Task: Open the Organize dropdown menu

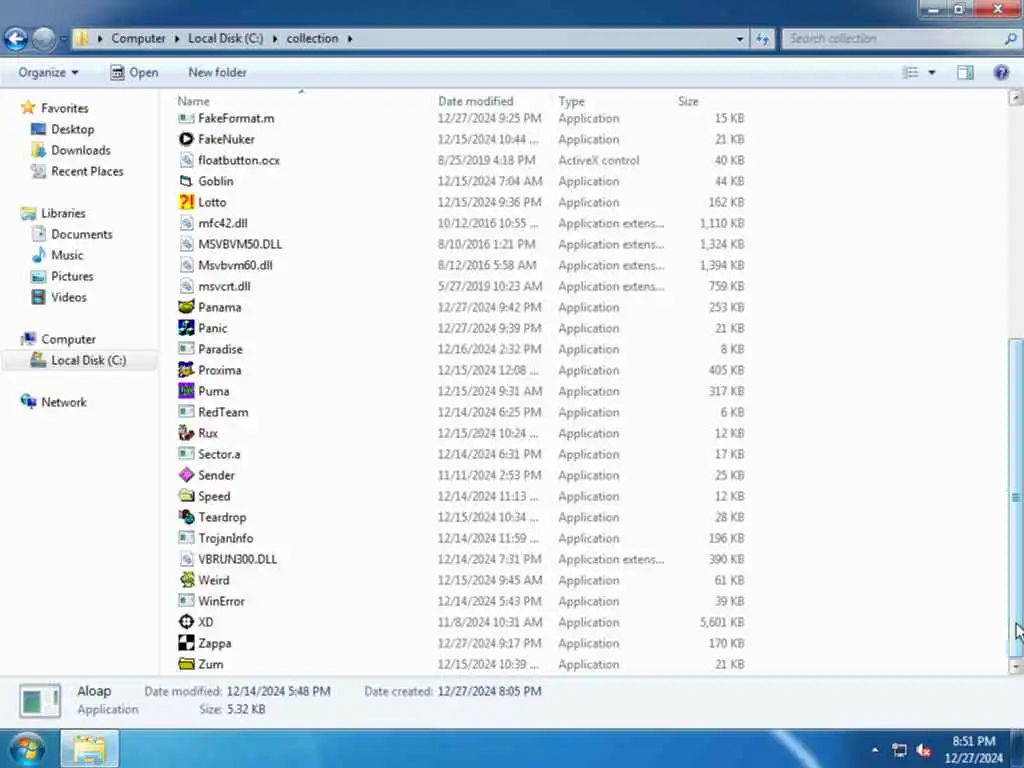Action: [x=48, y=72]
